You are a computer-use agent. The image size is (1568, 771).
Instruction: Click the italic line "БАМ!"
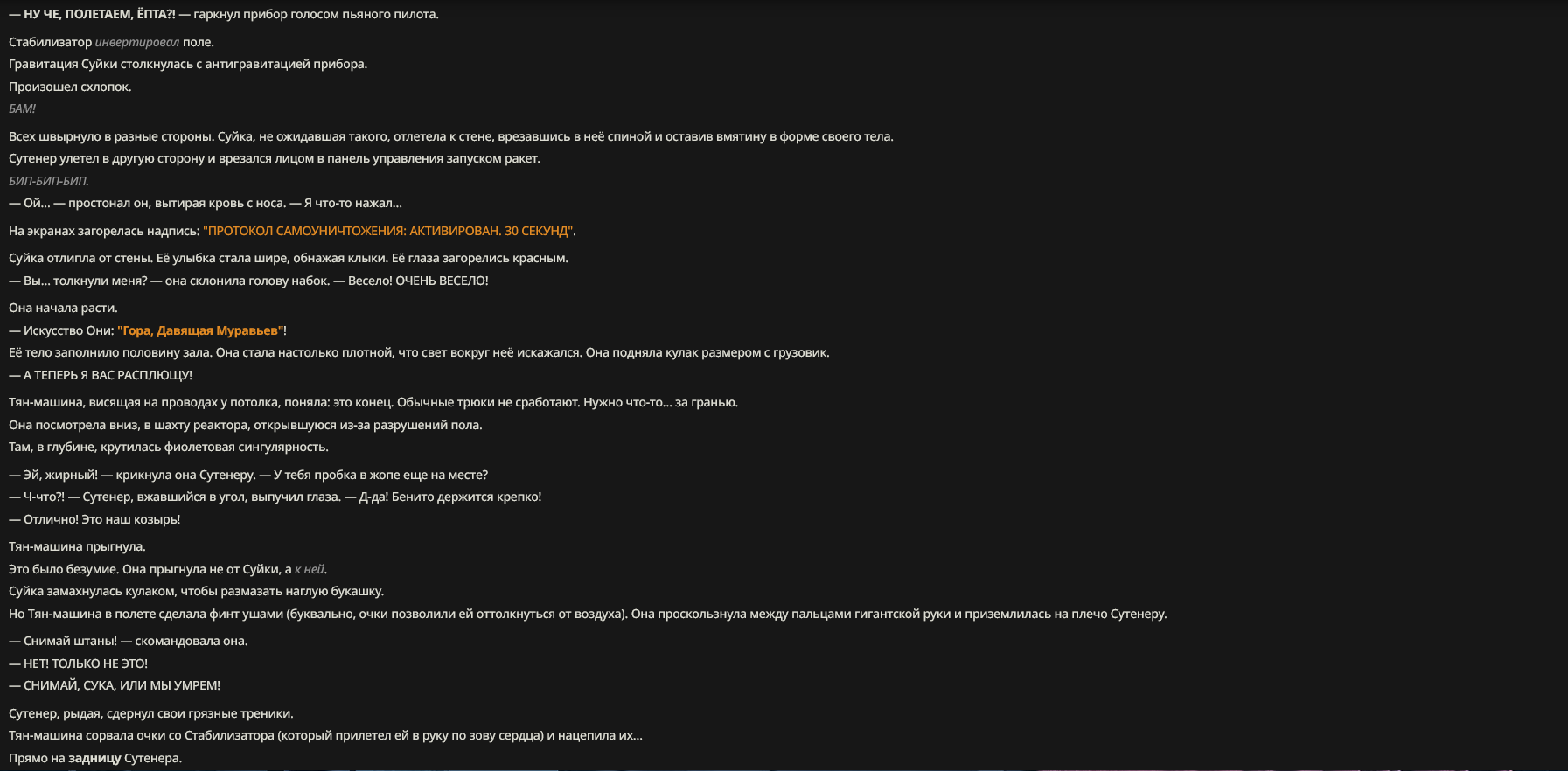click(22, 108)
